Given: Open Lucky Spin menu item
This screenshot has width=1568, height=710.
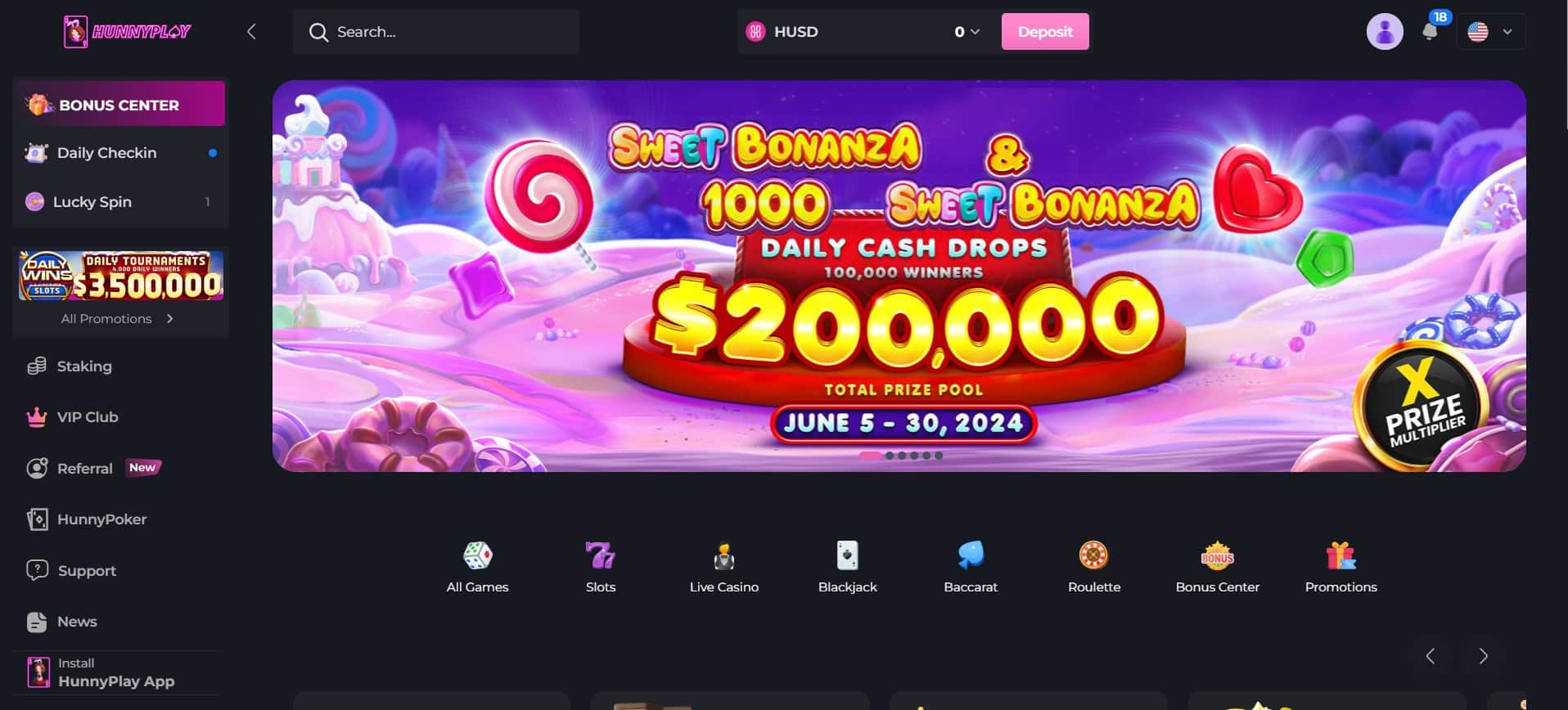Looking at the screenshot, I should [120, 202].
